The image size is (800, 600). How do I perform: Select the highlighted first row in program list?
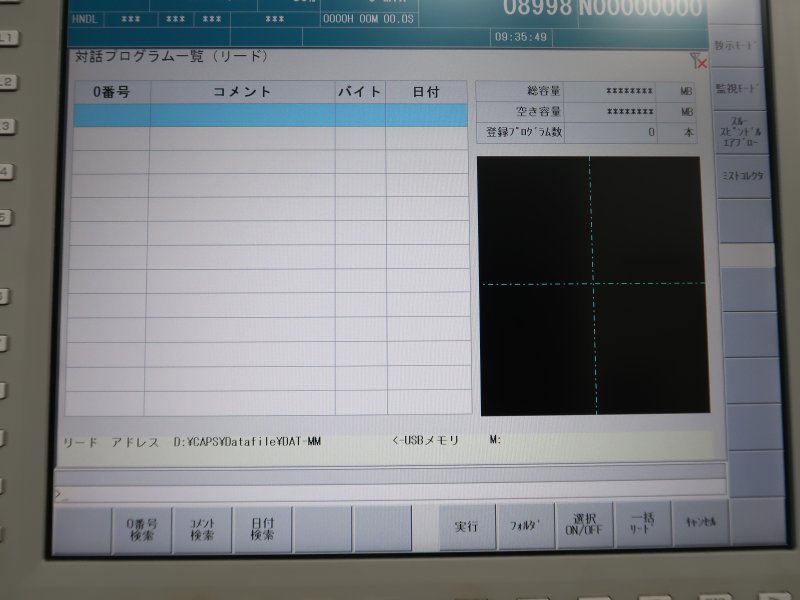coord(270,115)
